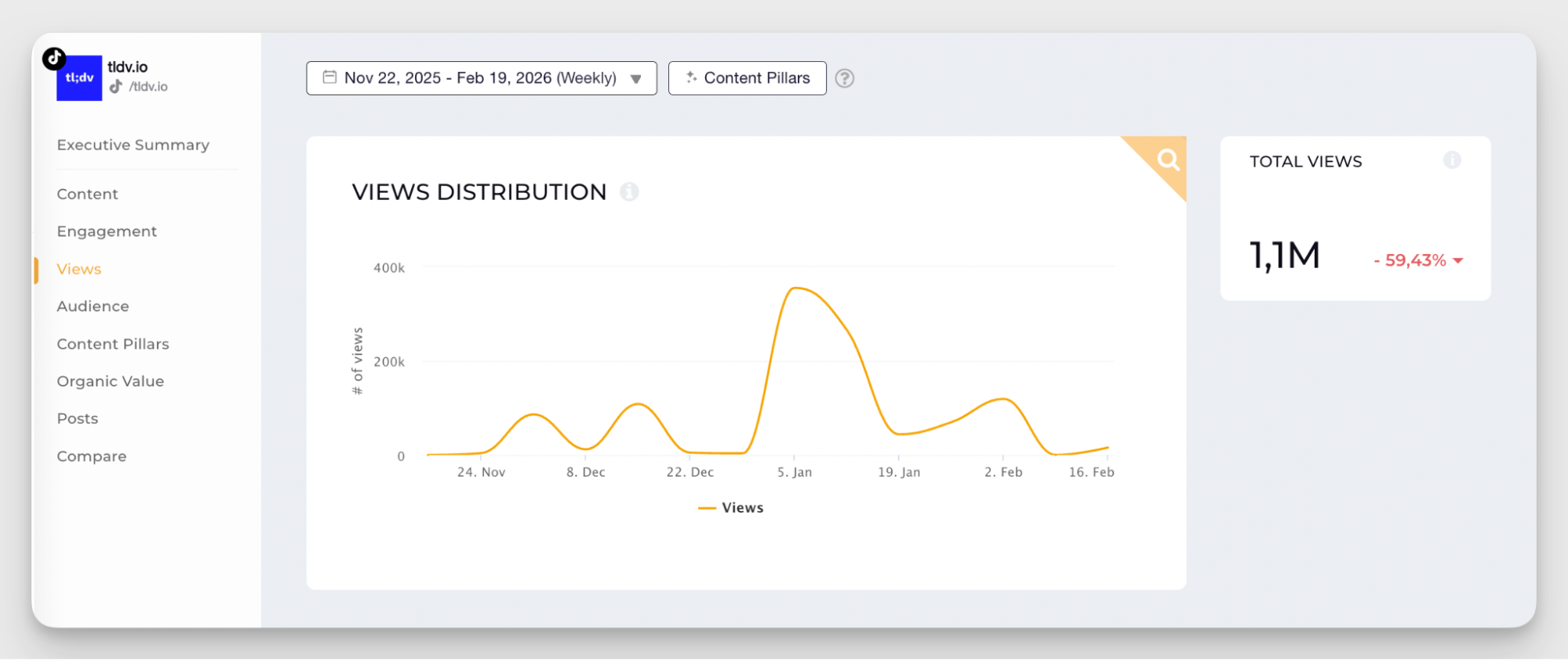The height and width of the screenshot is (660, 1568).
Task: Go to the Engagement section
Action: [x=107, y=231]
